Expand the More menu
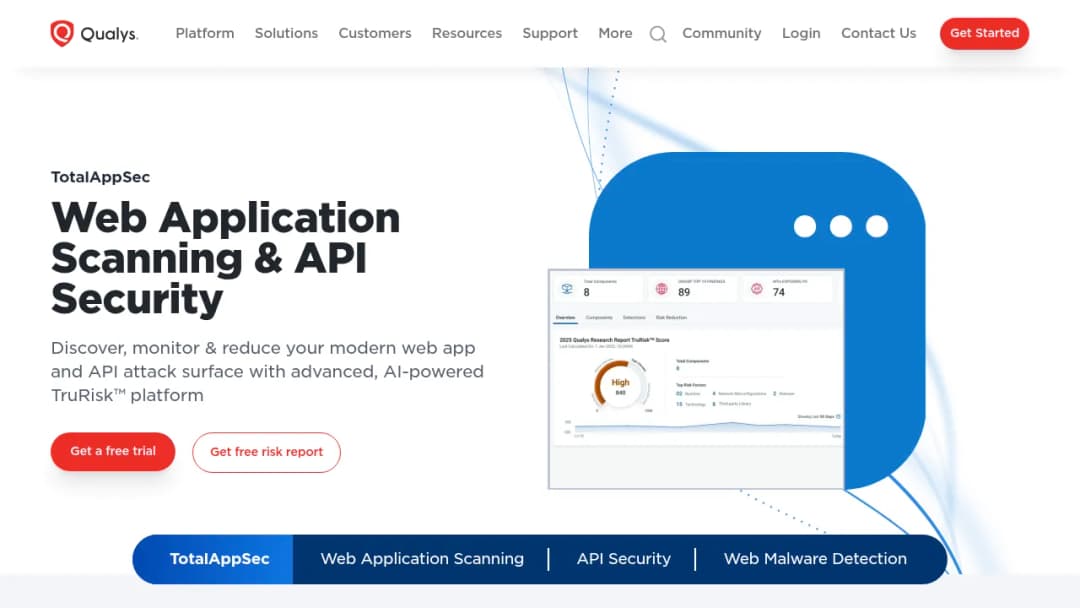 click(615, 33)
